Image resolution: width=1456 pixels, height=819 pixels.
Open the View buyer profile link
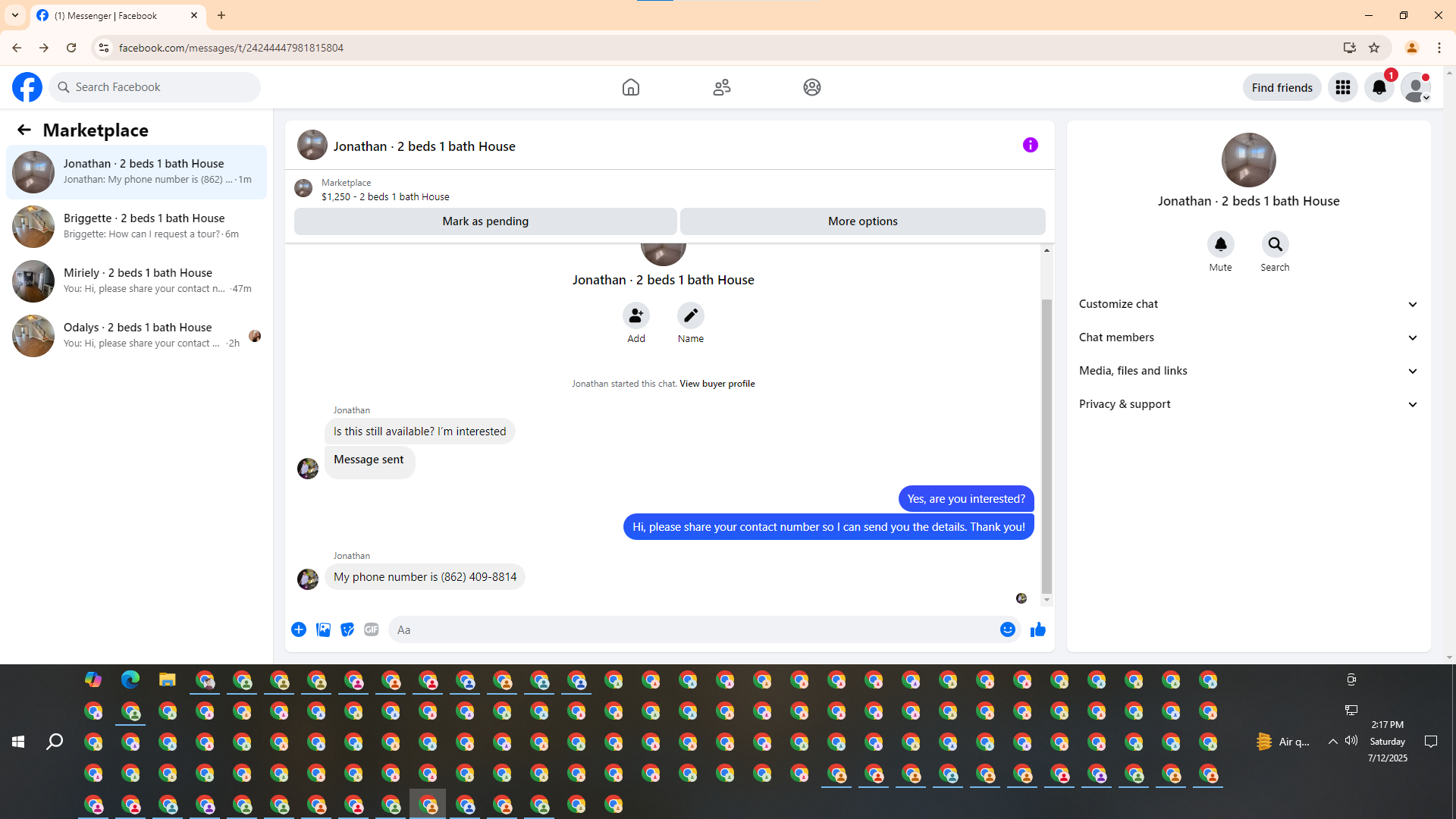(717, 384)
